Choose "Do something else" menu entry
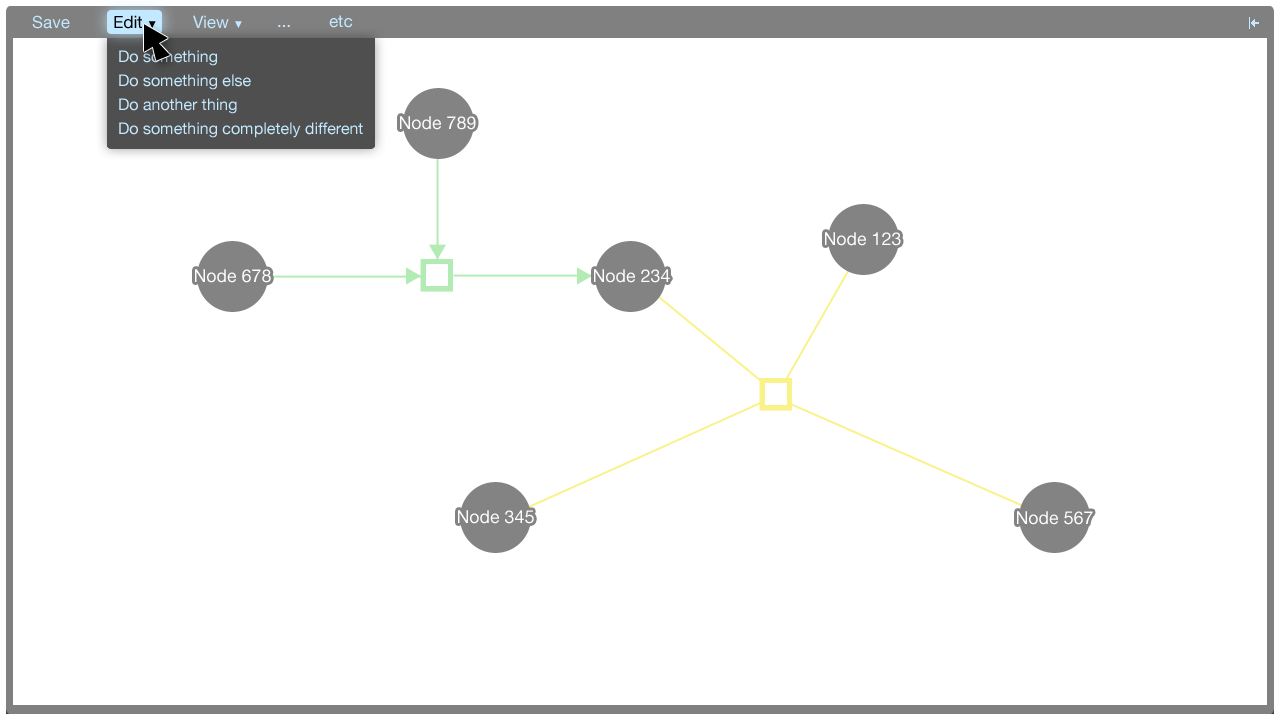 pyautogui.click(x=184, y=81)
